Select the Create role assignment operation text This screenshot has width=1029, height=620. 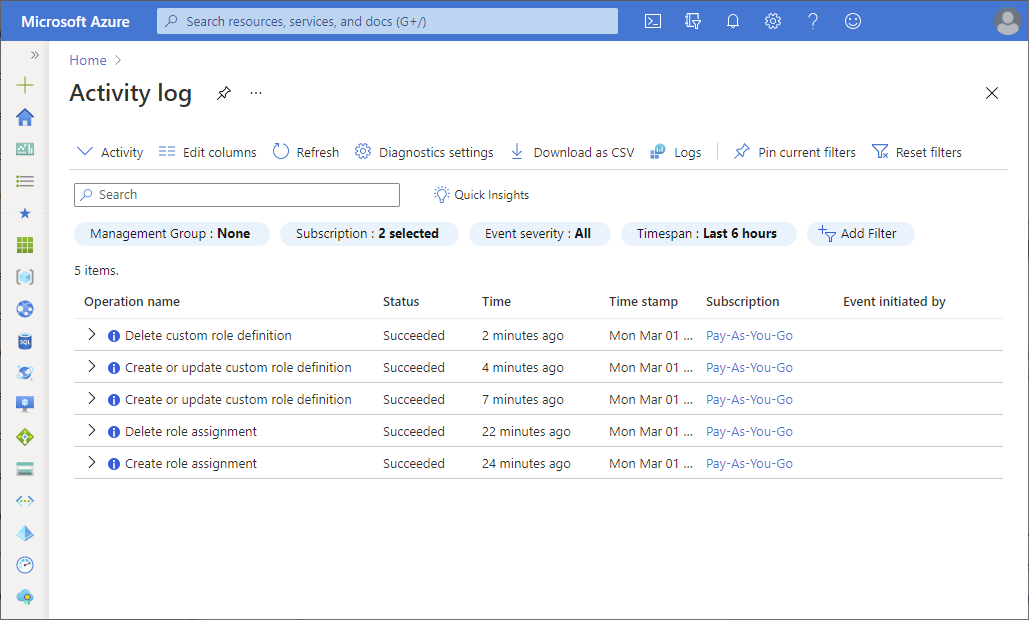[191, 464]
